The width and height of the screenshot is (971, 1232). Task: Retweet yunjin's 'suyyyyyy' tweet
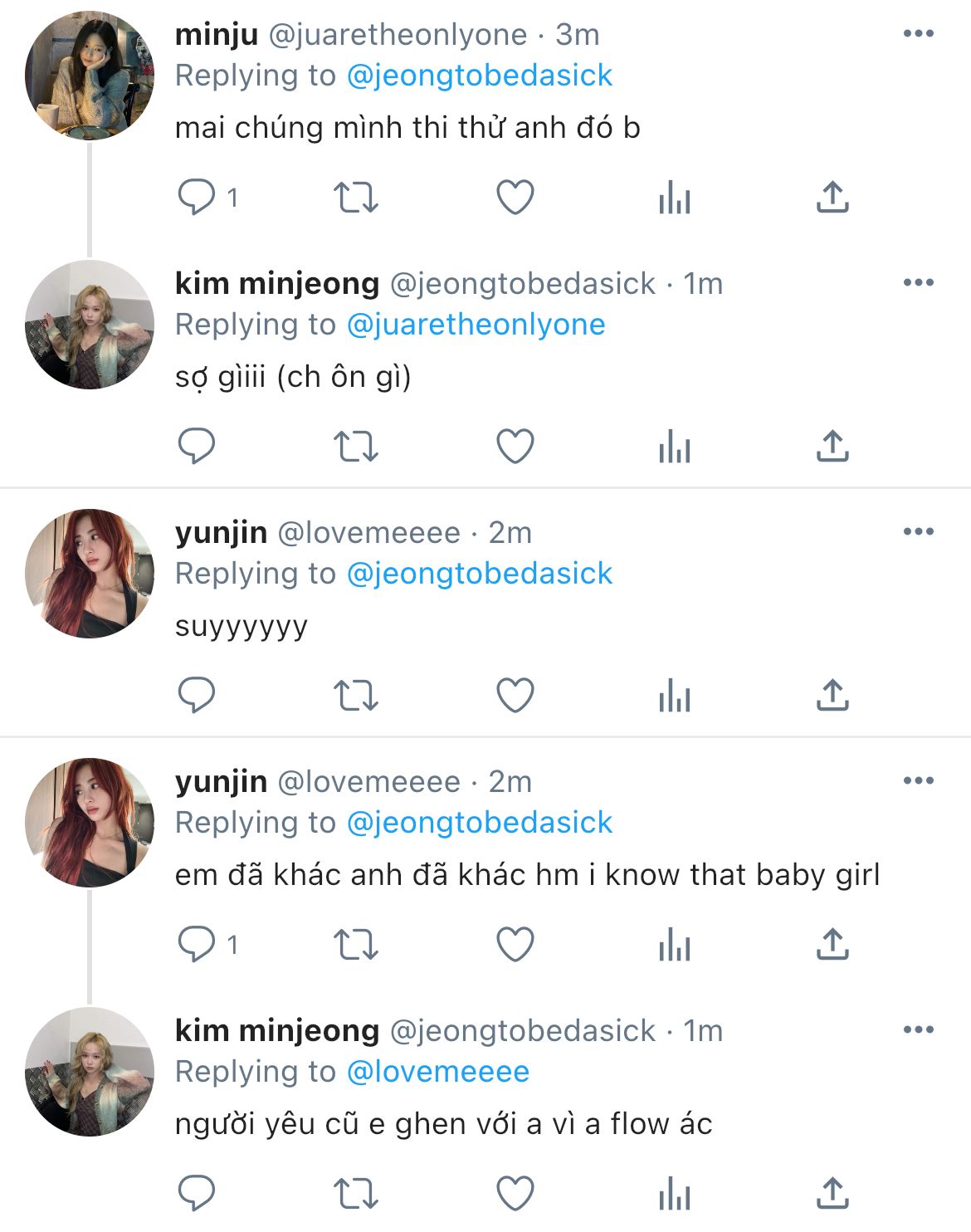point(355,696)
